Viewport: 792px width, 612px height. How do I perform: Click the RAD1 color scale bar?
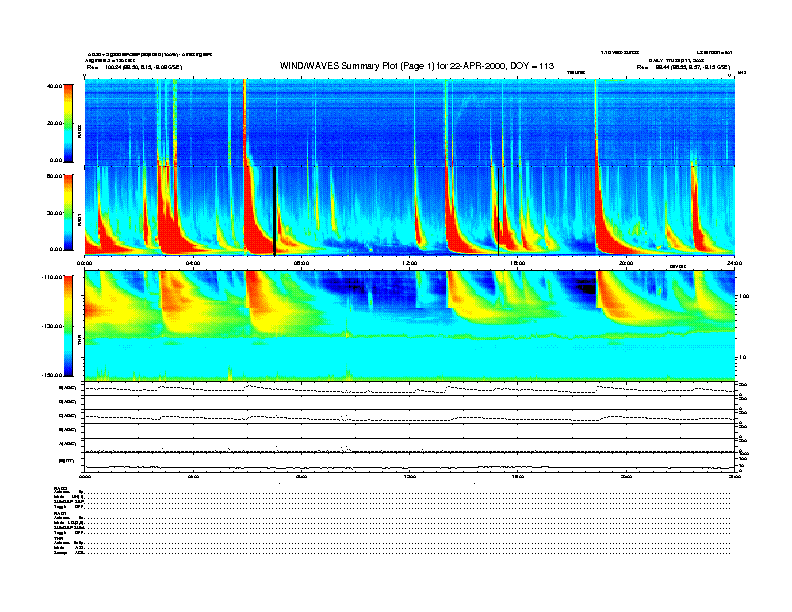pos(67,211)
